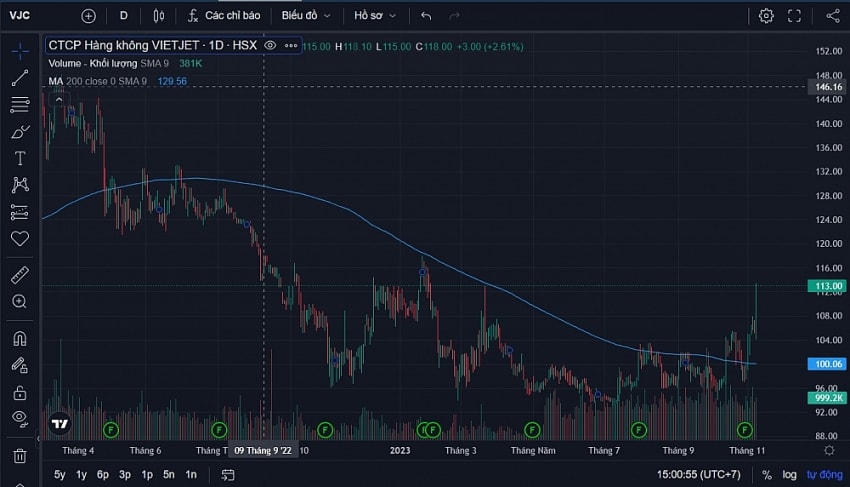Click the trash remove drawings icon

[20, 456]
